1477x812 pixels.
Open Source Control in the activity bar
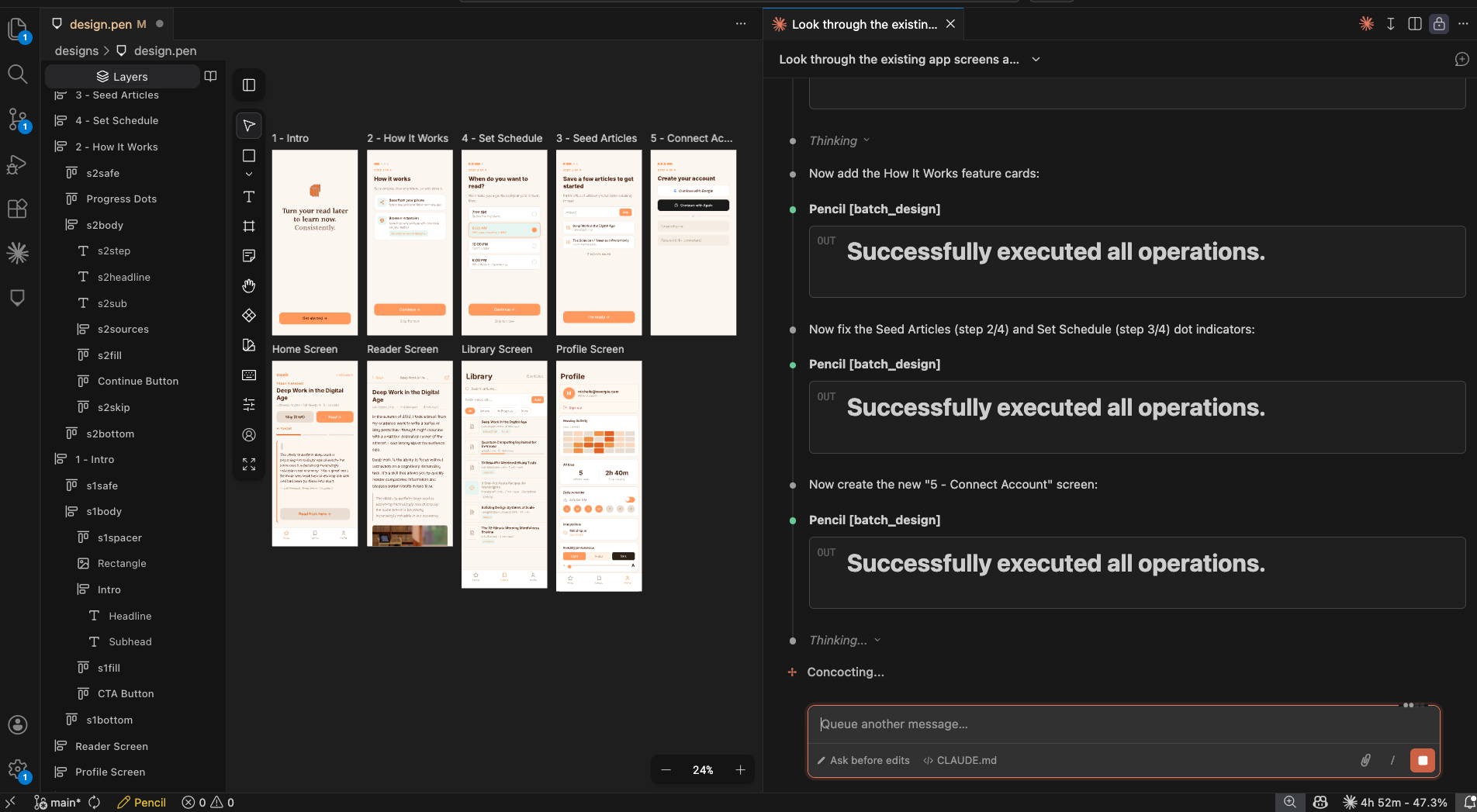click(17, 119)
